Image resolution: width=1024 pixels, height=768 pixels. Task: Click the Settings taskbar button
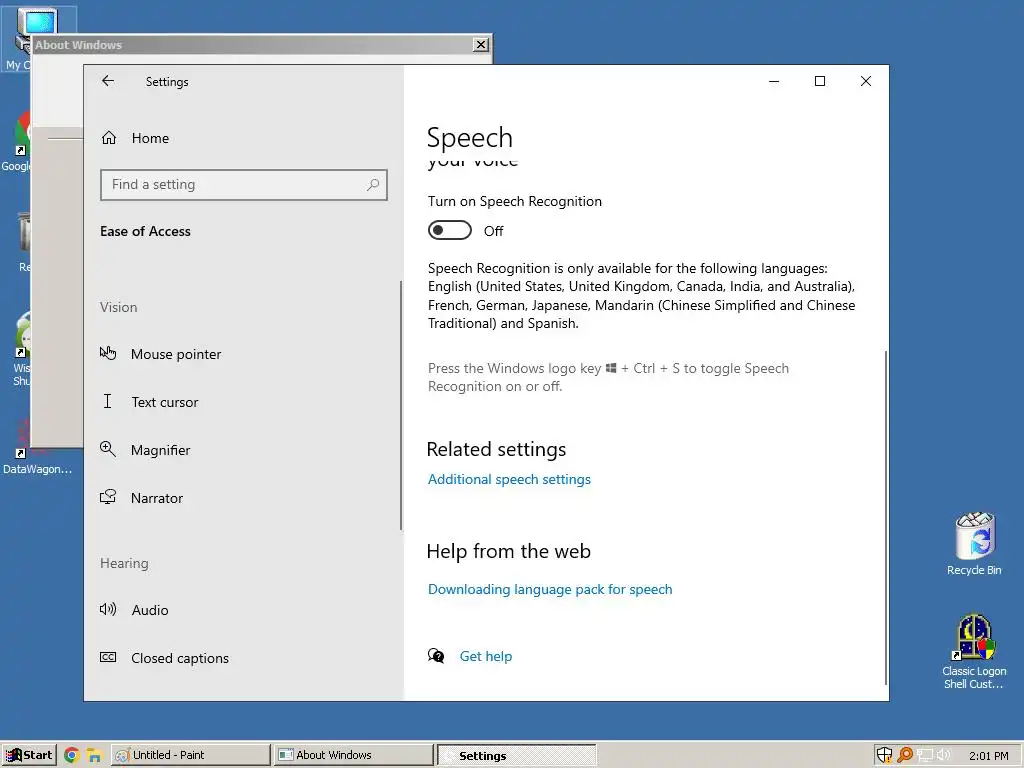(517, 756)
